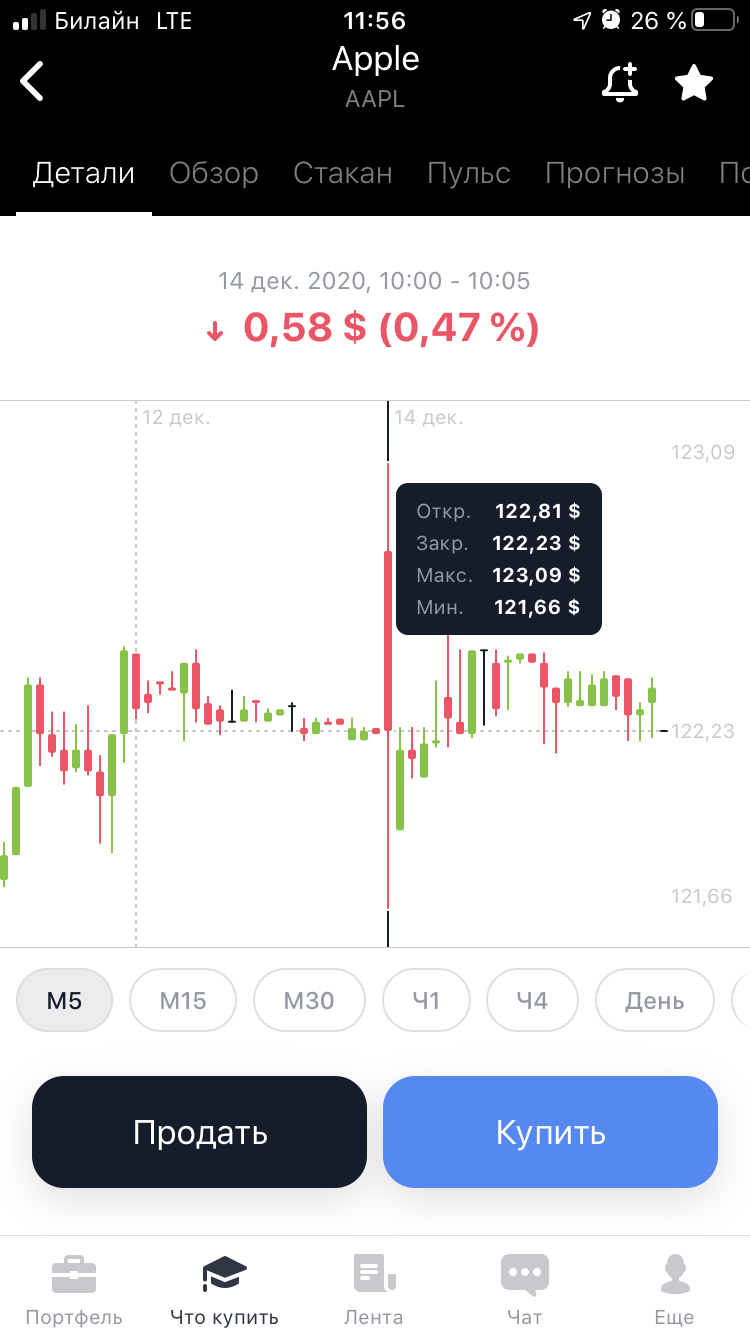Tap the Продать button
Viewport: 750px width, 1334px height.
[199, 1132]
